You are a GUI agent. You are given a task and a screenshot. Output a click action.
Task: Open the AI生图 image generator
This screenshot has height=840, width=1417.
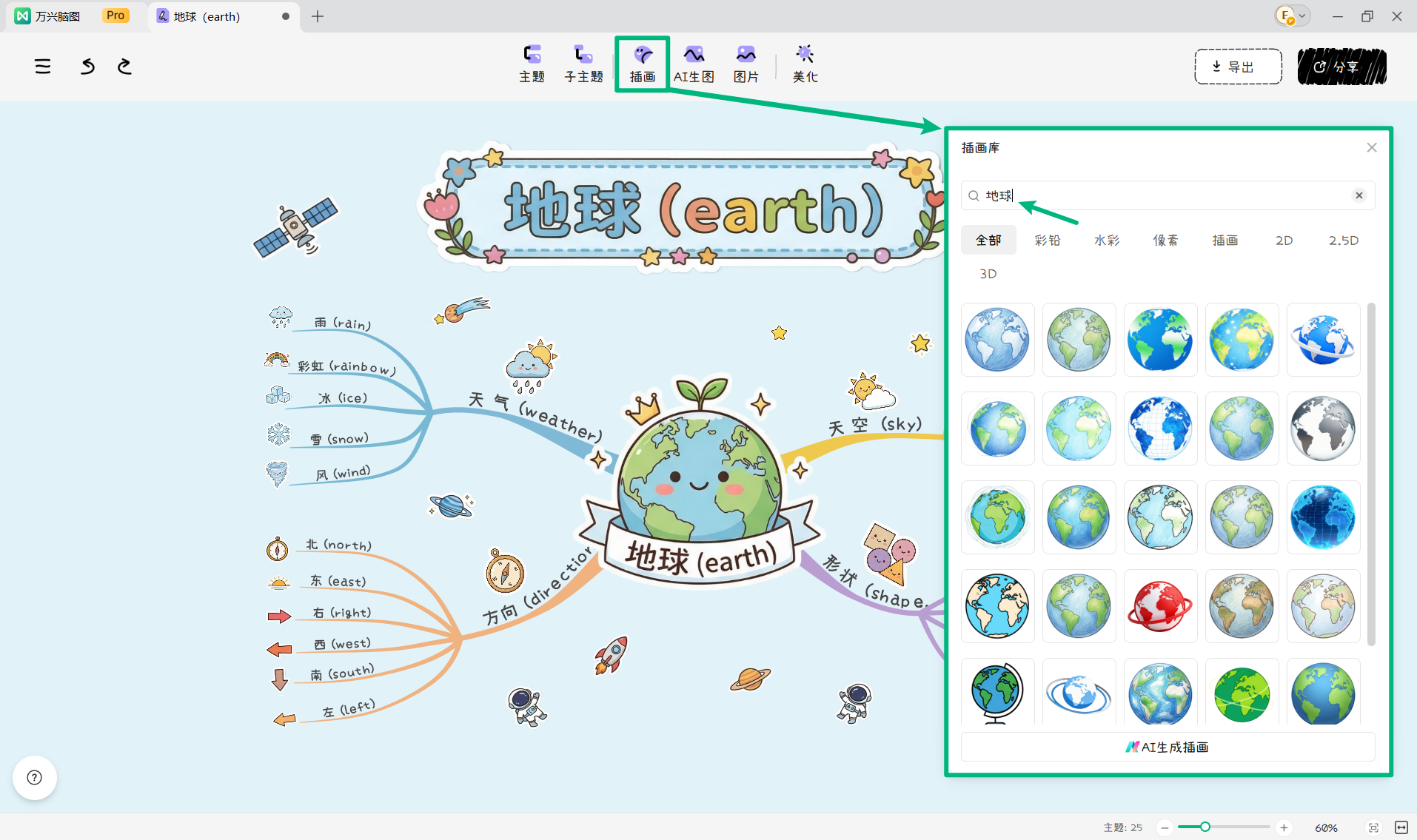694,64
